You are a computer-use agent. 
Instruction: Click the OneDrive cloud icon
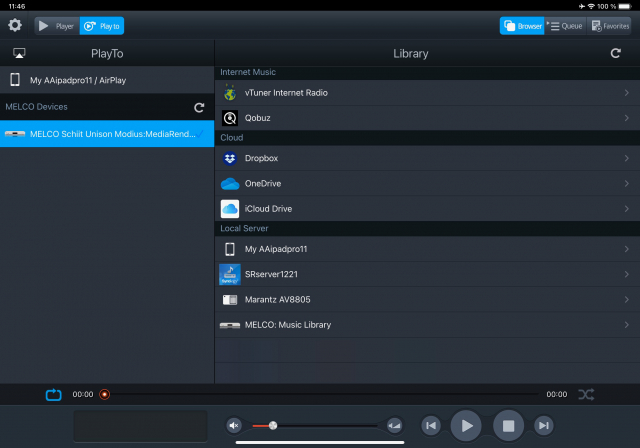pyautogui.click(x=230, y=184)
